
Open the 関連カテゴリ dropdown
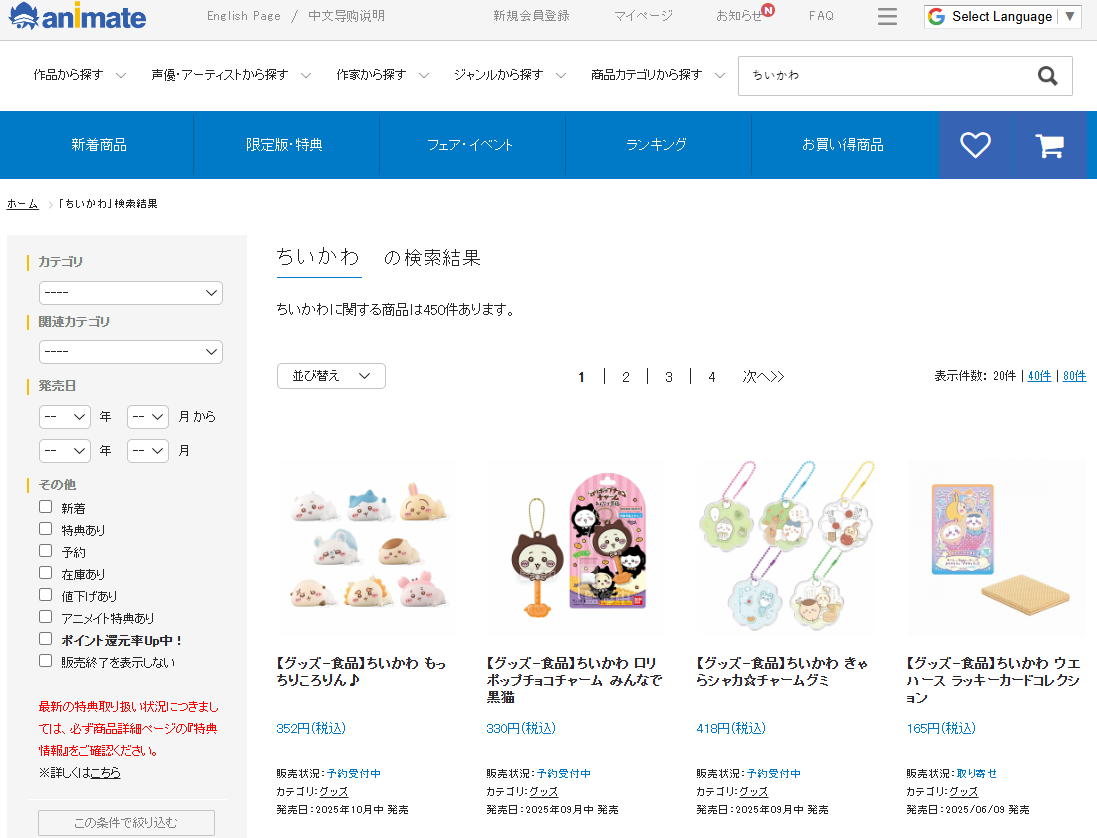(x=131, y=352)
